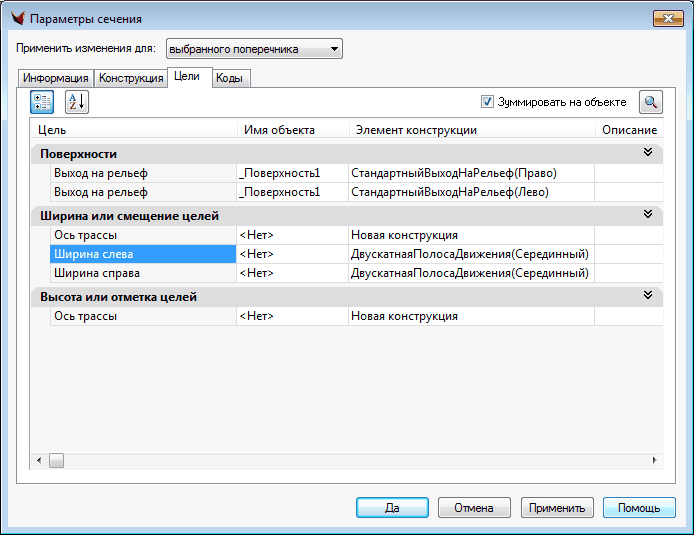Open the 'Коды' tab
The width and height of the screenshot is (694, 535).
230,78
